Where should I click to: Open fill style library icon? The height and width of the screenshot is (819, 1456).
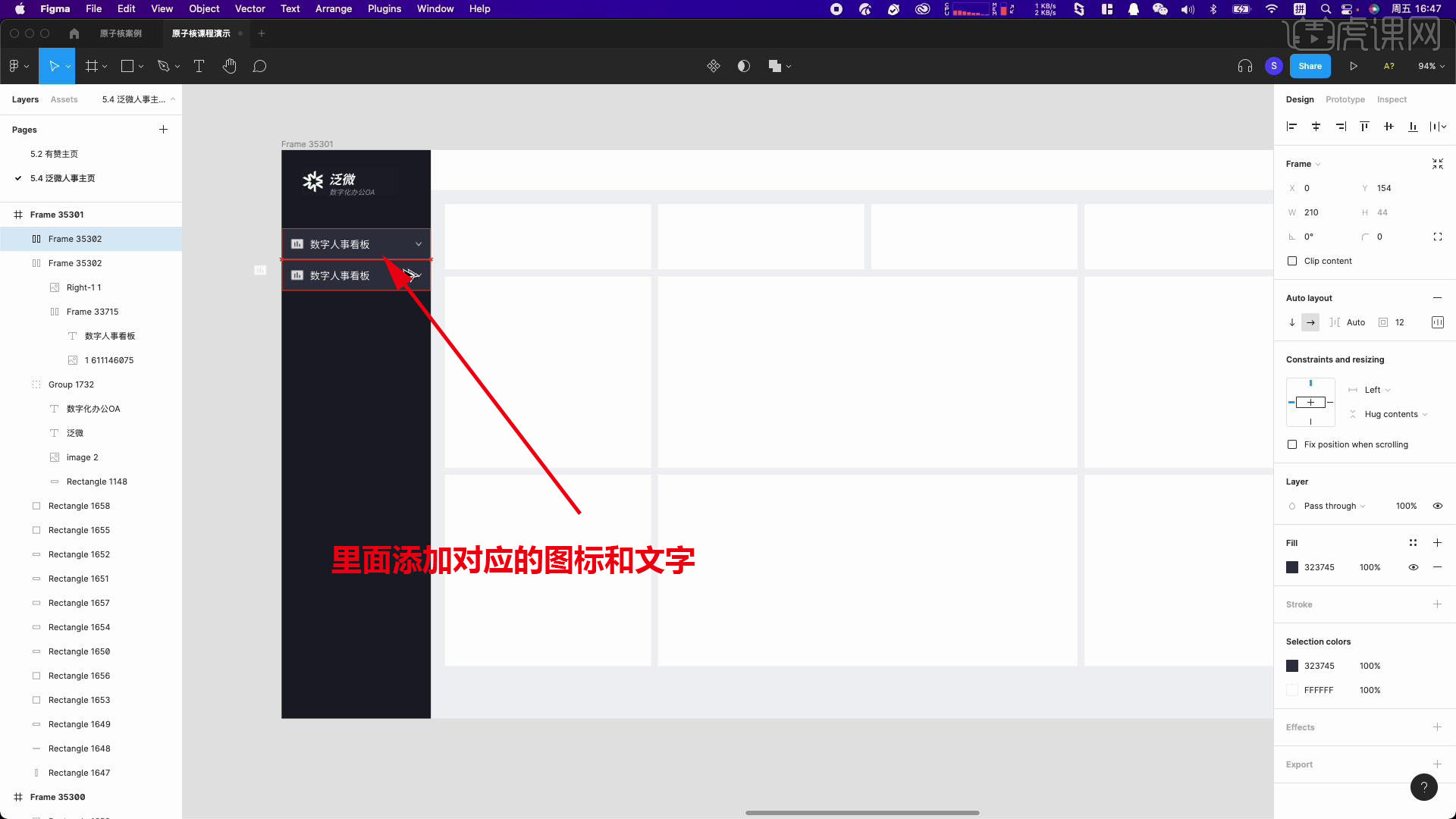pos(1413,543)
